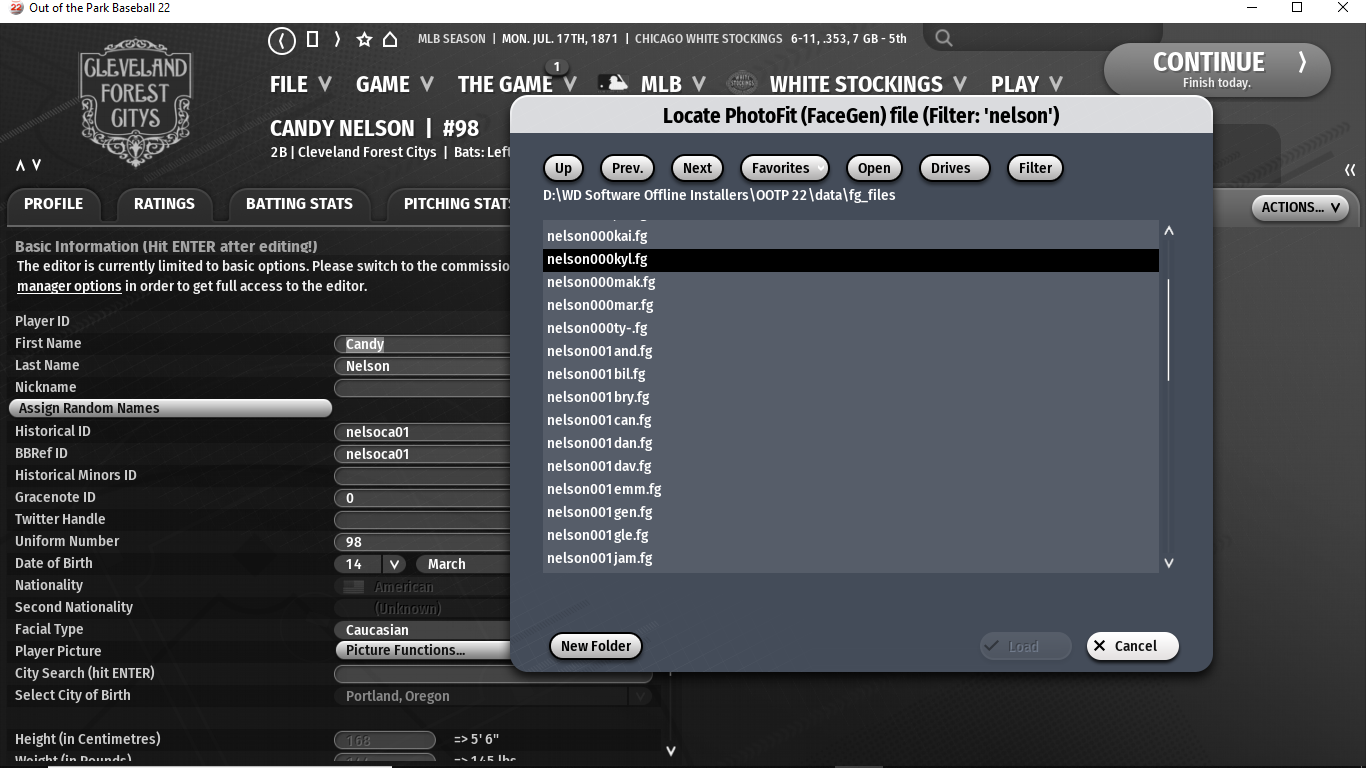This screenshot has width=1366, height=768.
Task: Click the Up button in file dialog
Action: point(564,168)
